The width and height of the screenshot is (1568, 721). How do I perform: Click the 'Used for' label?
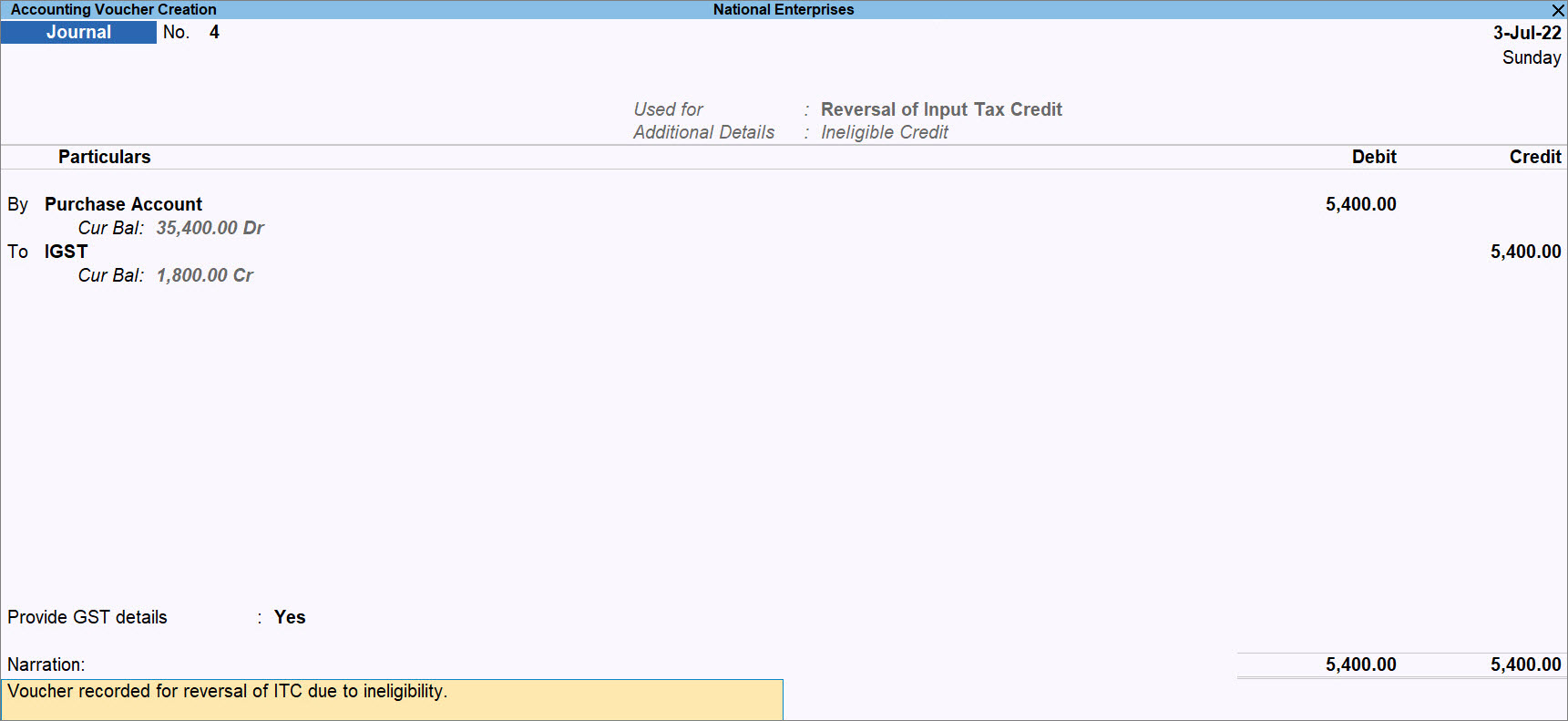[x=668, y=109]
